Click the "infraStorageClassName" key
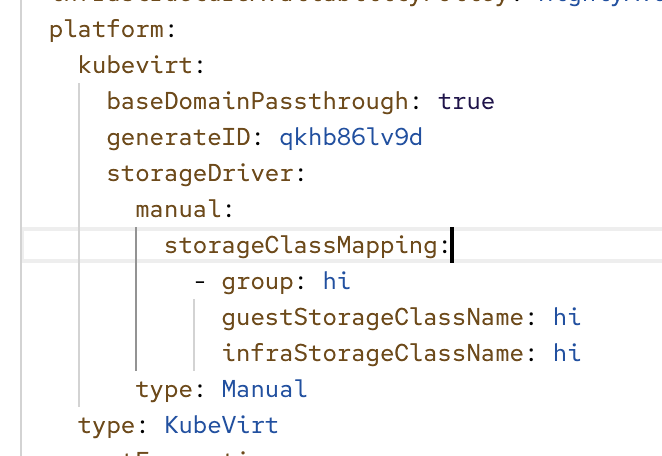Screen dimensions: 662x456 pyautogui.click(x=373, y=353)
